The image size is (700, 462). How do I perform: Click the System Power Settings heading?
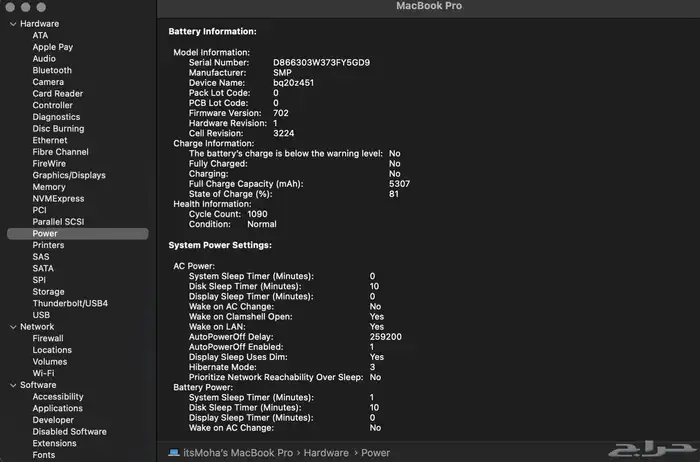pos(220,245)
